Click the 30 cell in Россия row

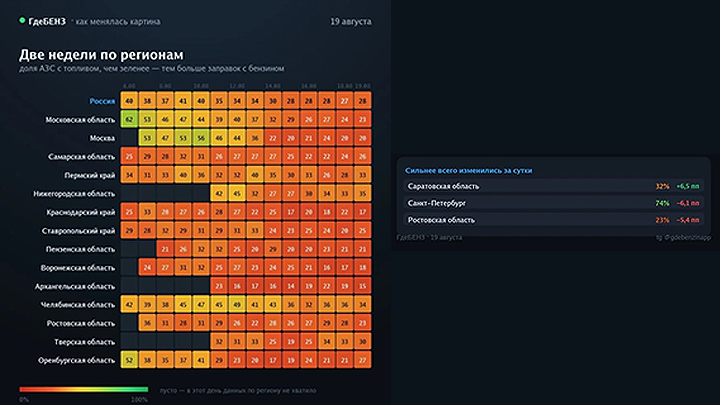pos(273,101)
